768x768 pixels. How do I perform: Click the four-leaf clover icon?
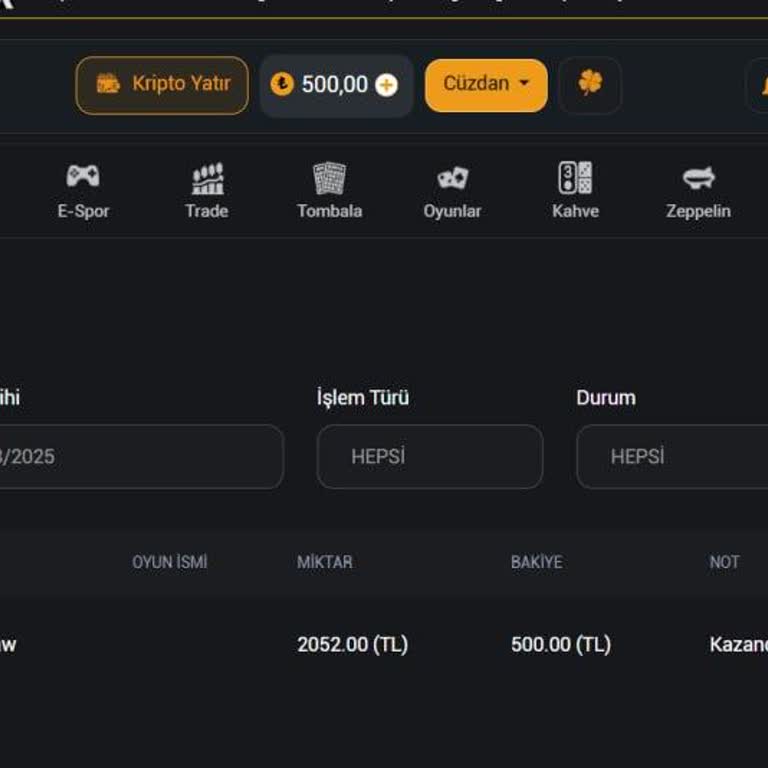(590, 85)
